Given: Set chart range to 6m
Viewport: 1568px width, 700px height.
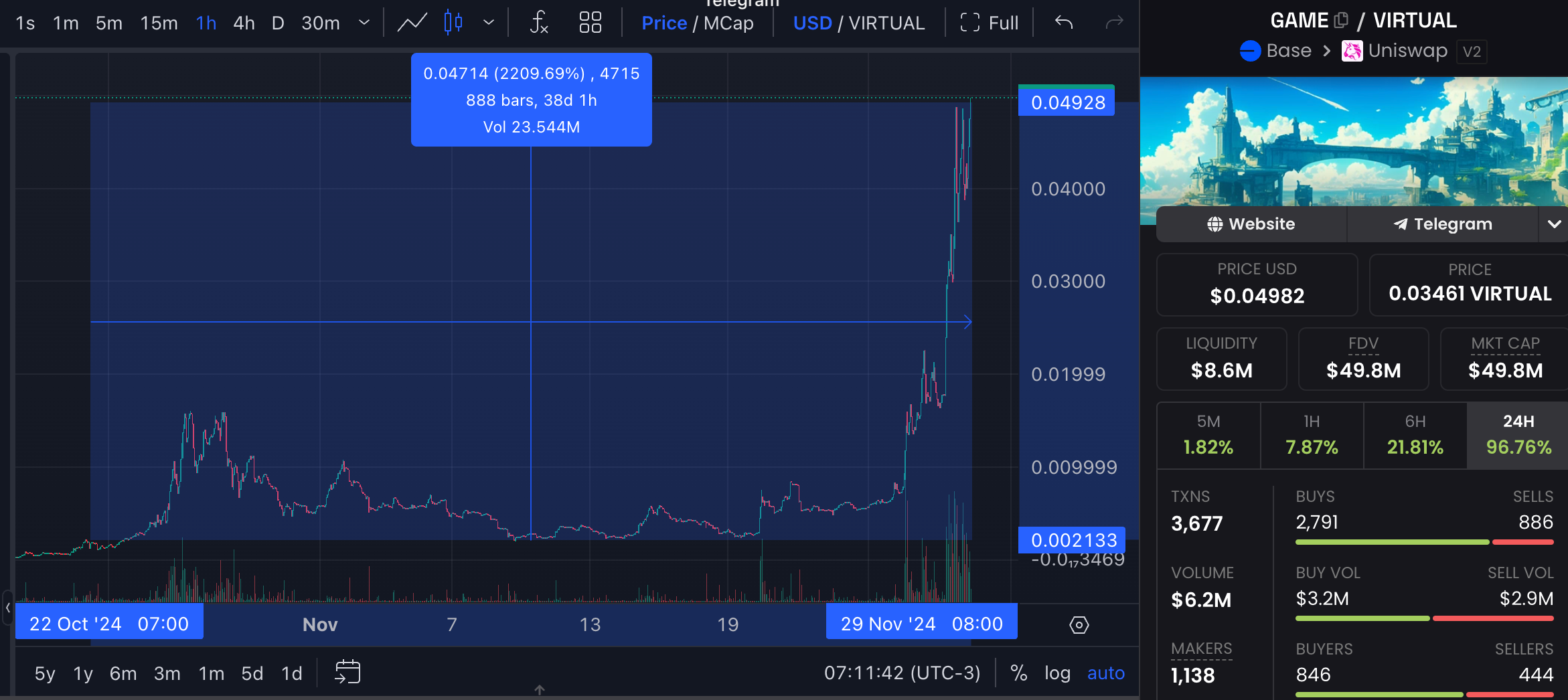Looking at the screenshot, I should pos(123,673).
